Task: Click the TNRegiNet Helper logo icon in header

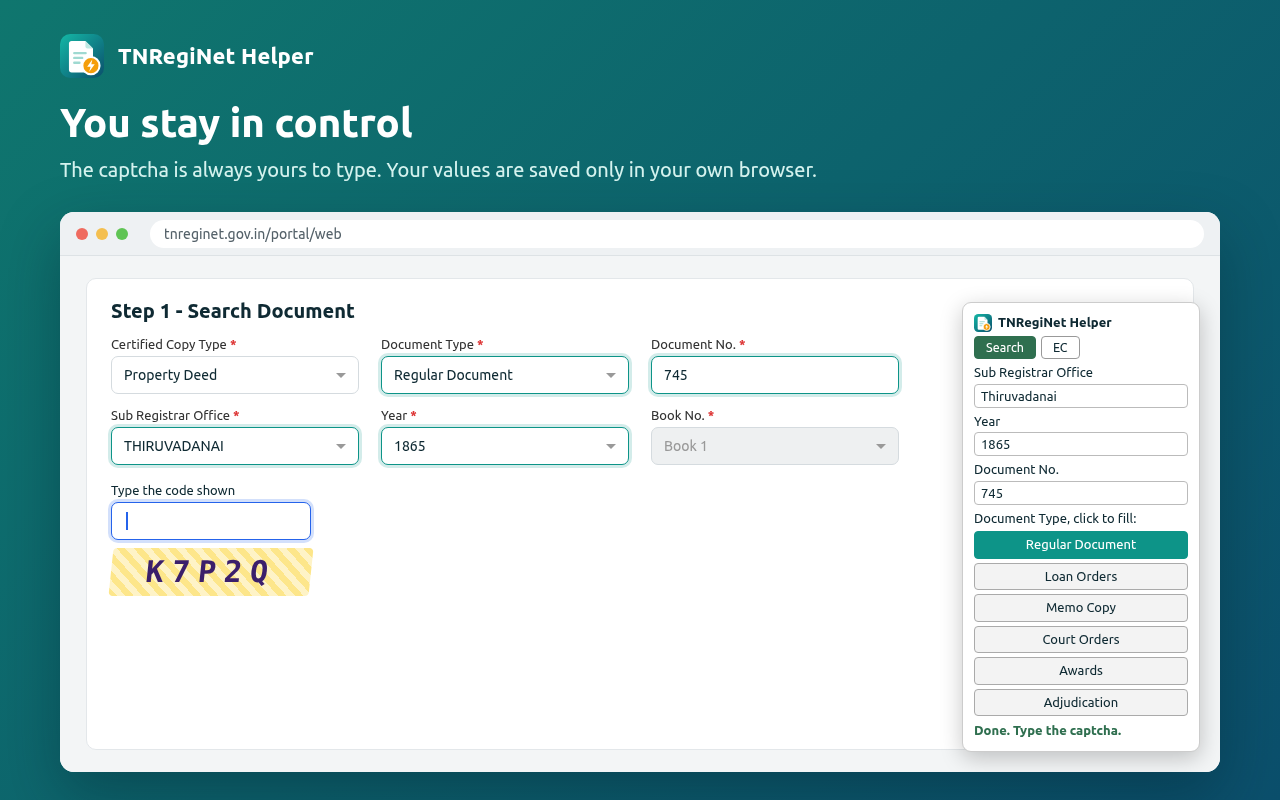Action: [82, 56]
